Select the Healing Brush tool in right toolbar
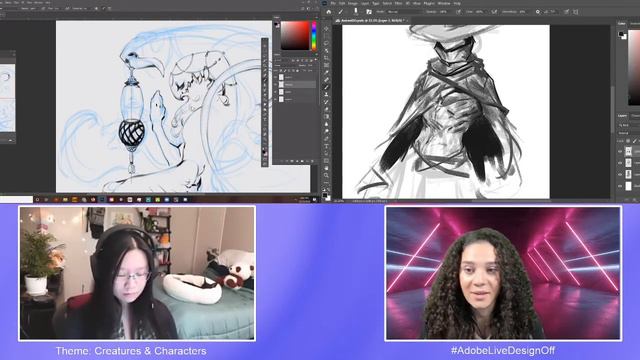 (326, 80)
